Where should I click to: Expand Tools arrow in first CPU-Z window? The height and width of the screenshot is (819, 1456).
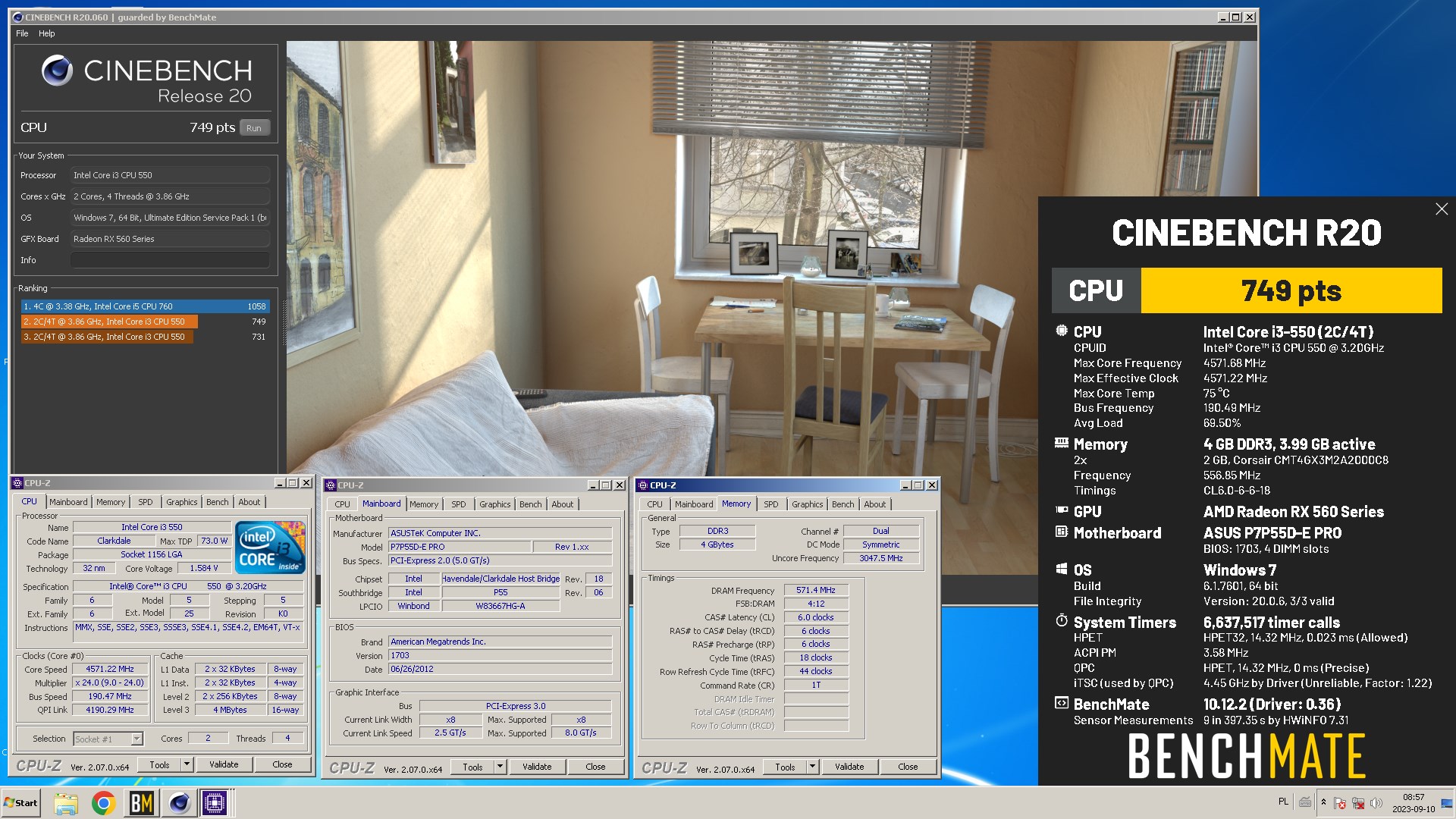tap(187, 764)
